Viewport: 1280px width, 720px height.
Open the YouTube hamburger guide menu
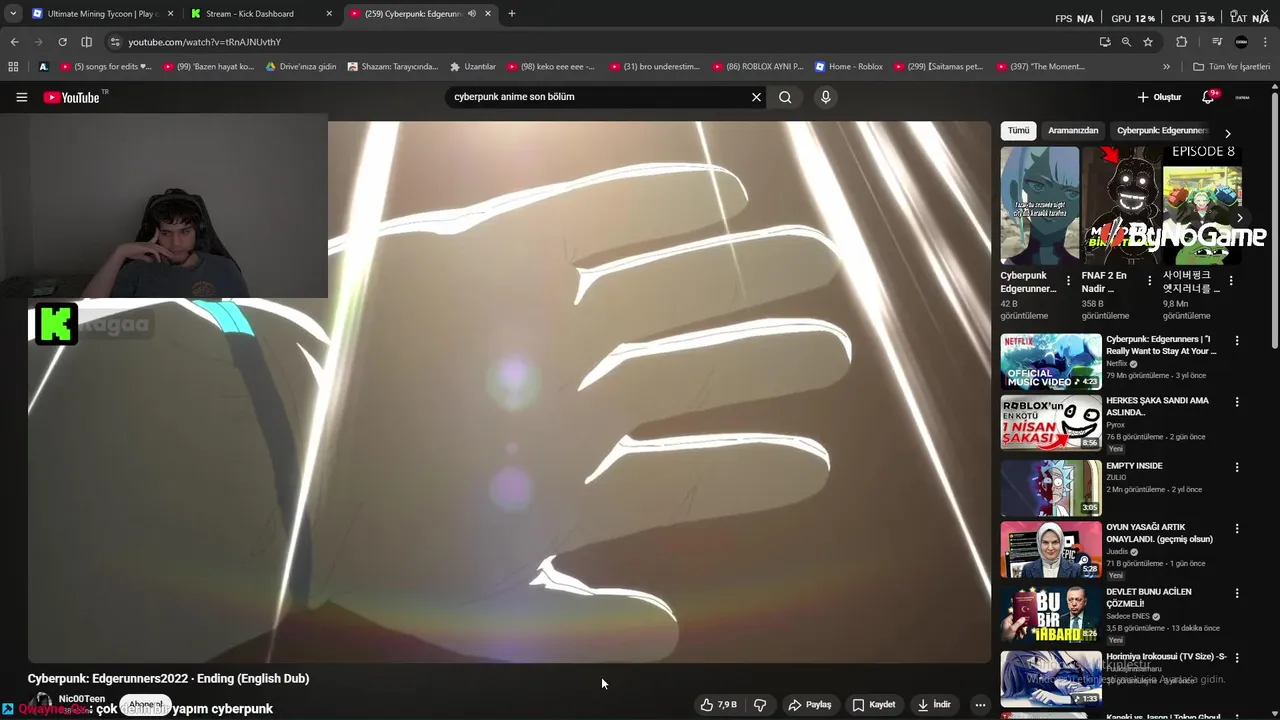[21, 97]
